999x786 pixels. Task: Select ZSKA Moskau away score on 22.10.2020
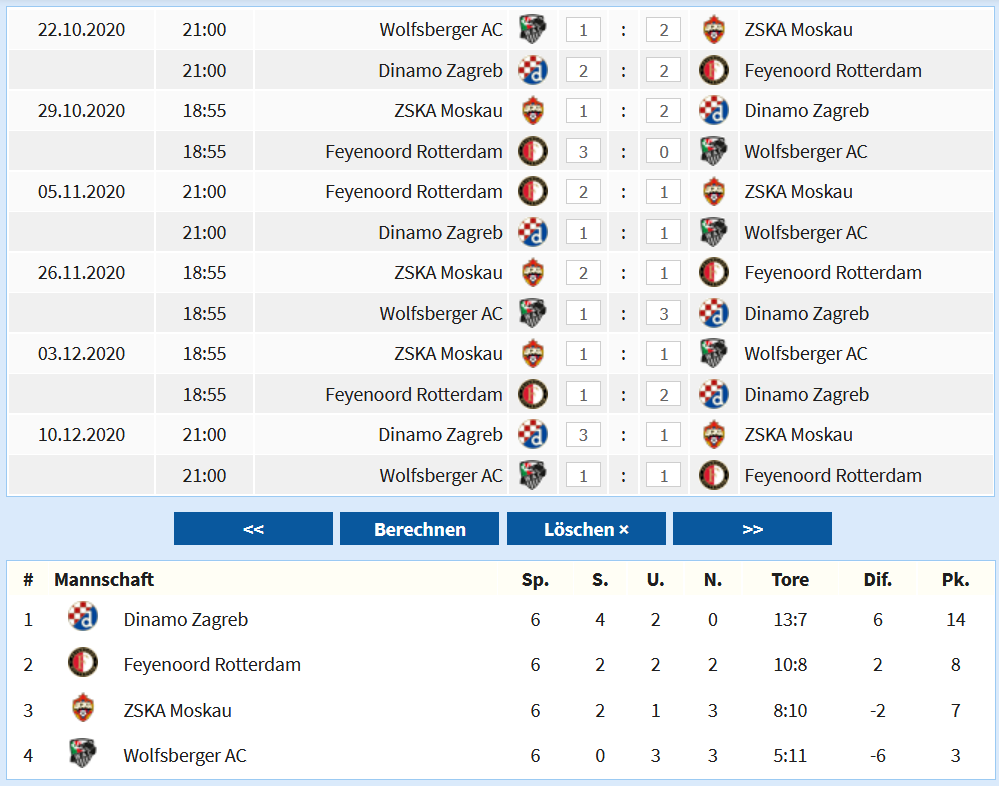663,30
